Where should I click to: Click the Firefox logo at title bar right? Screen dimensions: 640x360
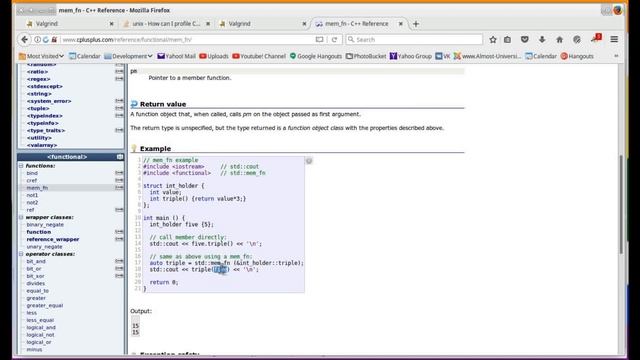[x=618, y=10]
